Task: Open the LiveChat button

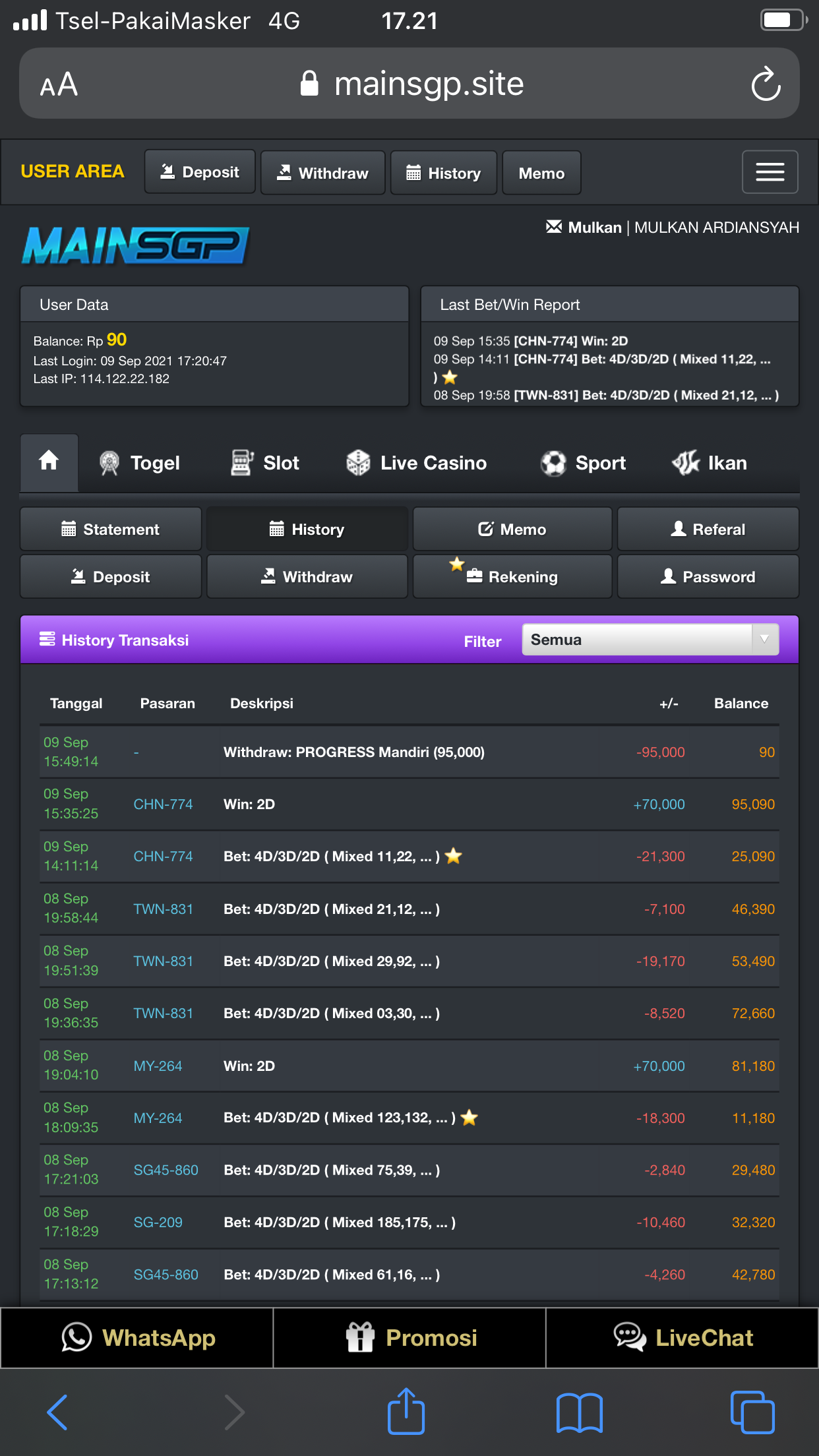Action: [x=682, y=1338]
